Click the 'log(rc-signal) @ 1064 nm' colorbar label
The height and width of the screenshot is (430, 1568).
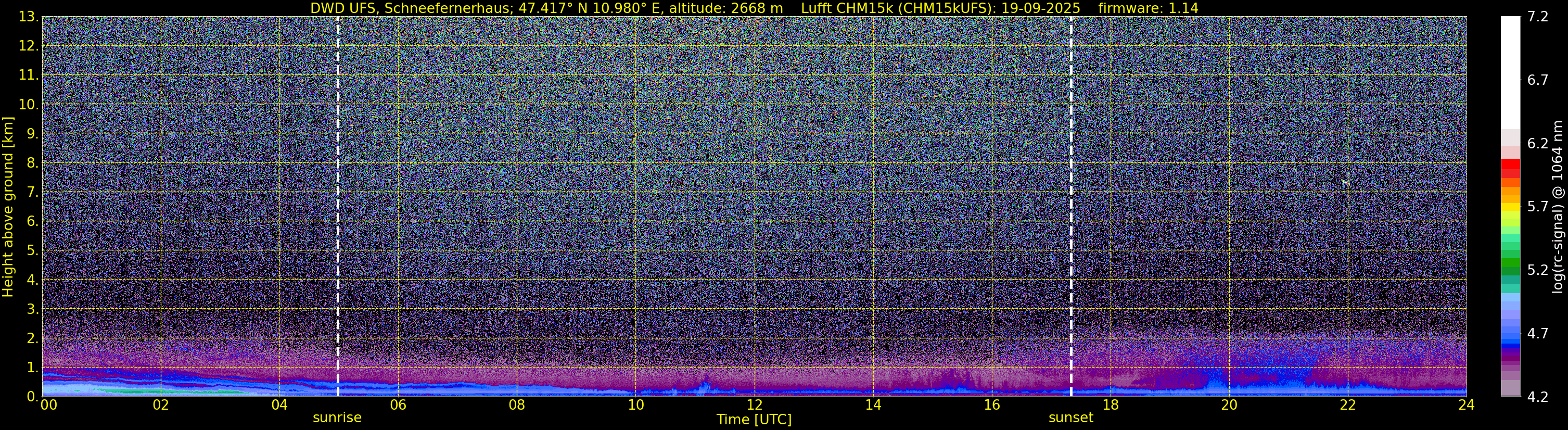coord(1557,207)
